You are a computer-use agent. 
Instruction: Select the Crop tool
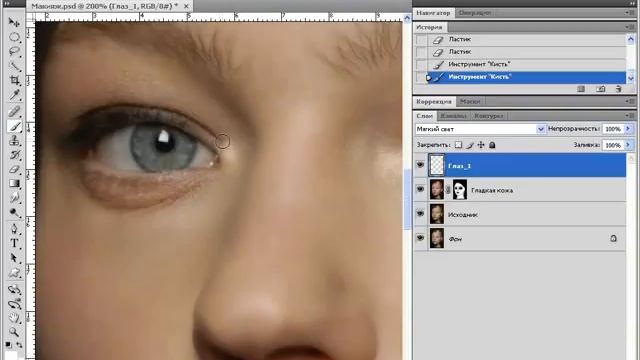[14, 80]
